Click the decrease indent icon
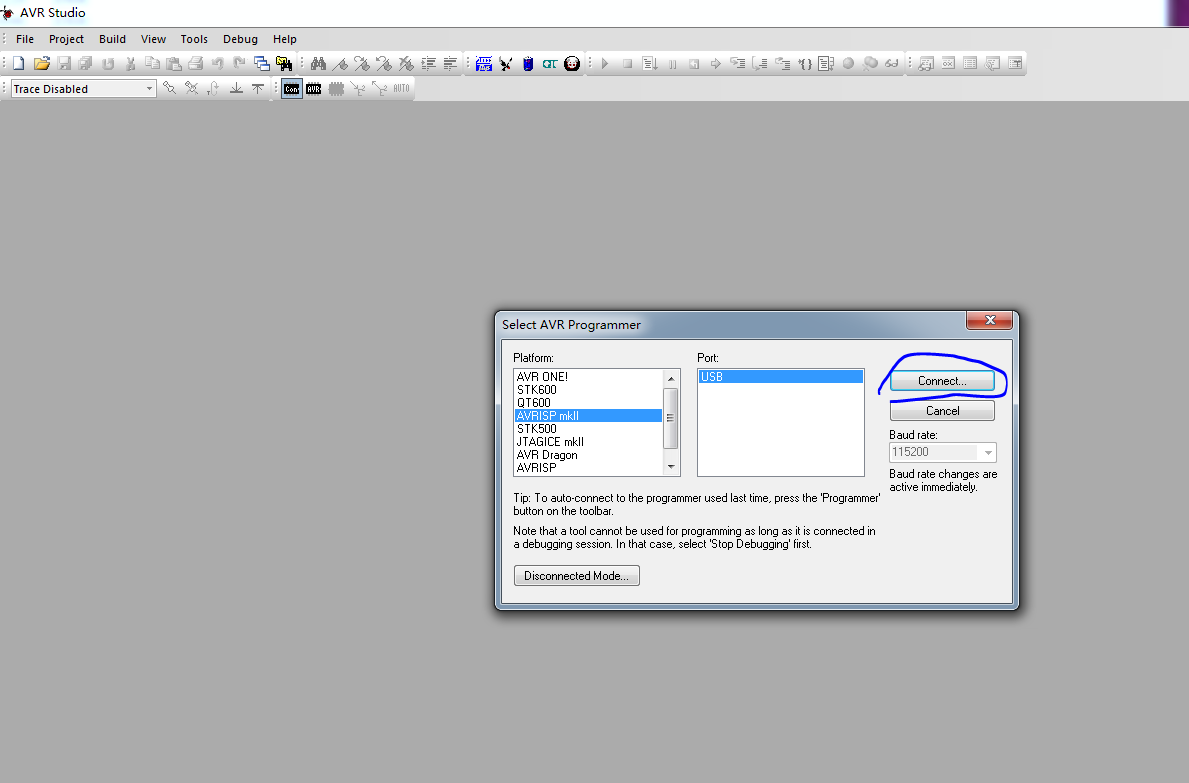 [x=450, y=64]
